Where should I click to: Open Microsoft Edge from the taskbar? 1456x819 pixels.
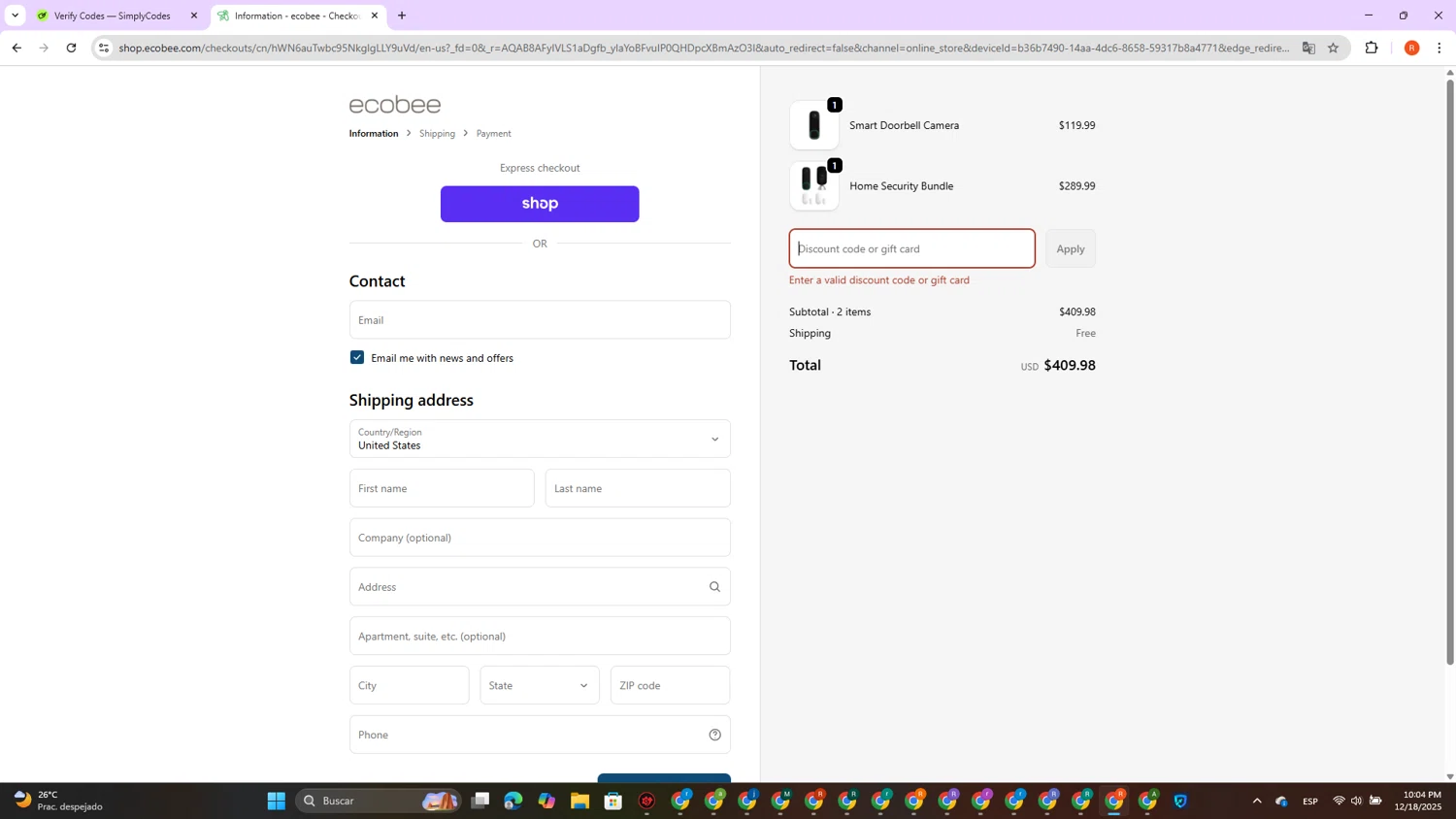coord(513,801)
